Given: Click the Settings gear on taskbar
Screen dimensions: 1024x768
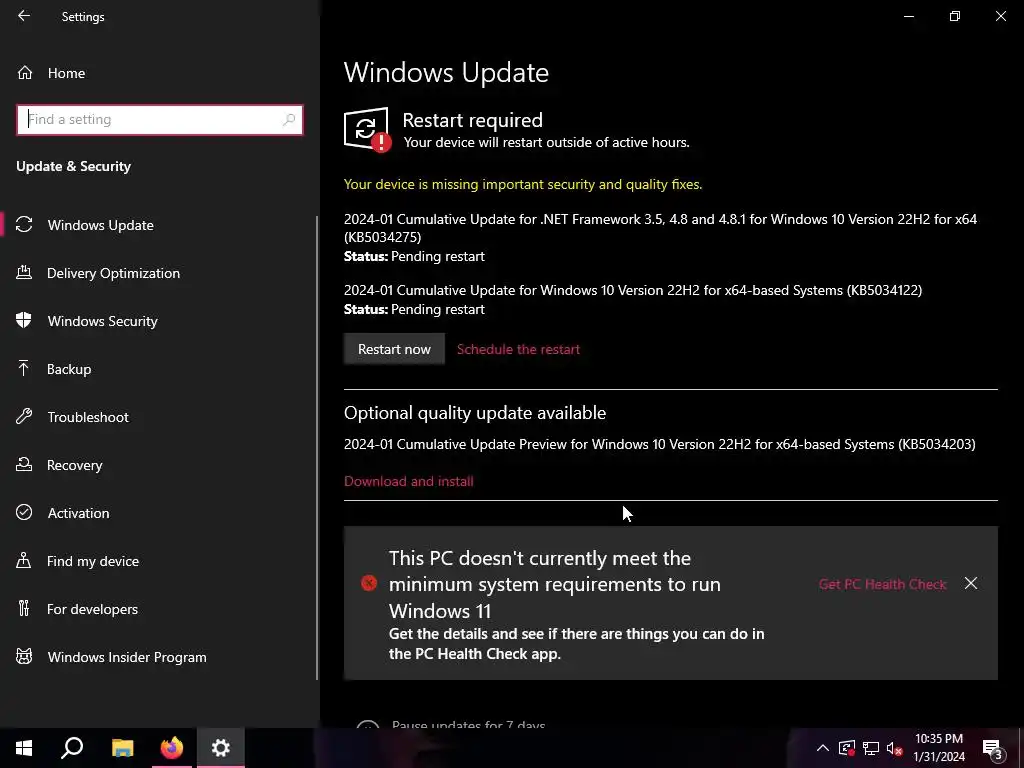Looking at the screenshot, I should tap(221, 748).
